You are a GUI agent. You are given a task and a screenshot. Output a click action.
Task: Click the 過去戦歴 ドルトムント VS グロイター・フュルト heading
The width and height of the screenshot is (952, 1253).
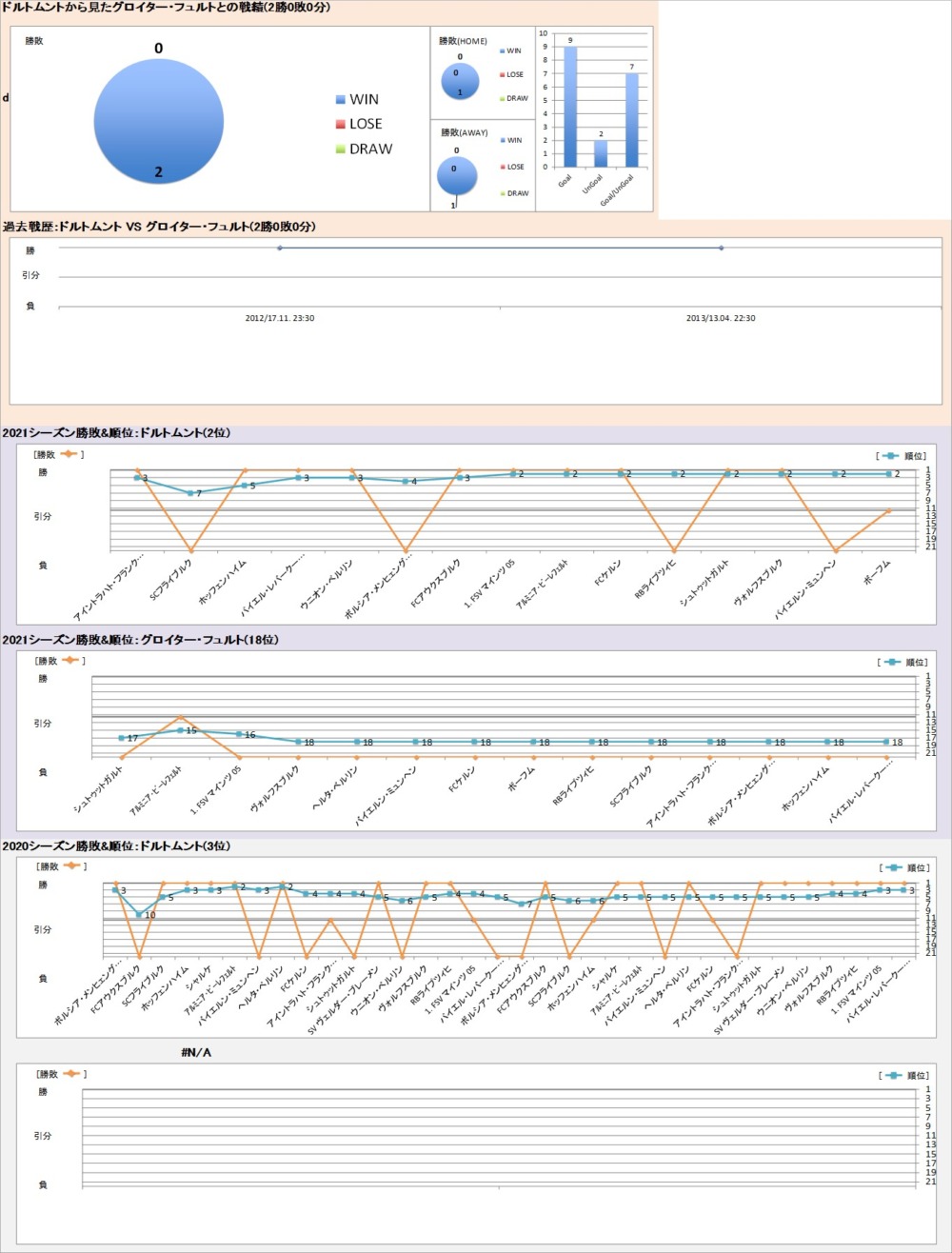coord(159,227)
